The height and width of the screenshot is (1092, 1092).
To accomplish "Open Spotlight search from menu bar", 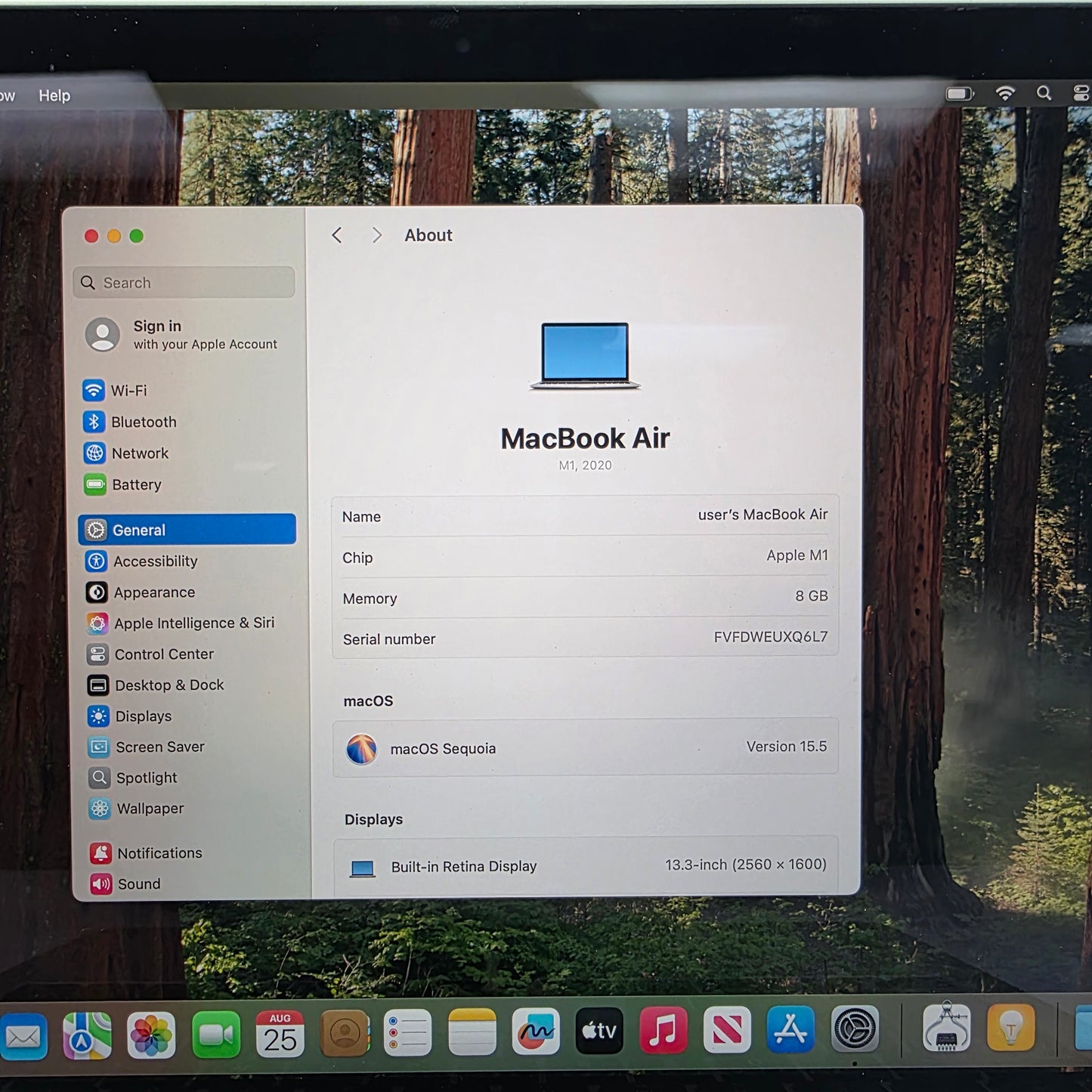I will [x=1044, y=93].
